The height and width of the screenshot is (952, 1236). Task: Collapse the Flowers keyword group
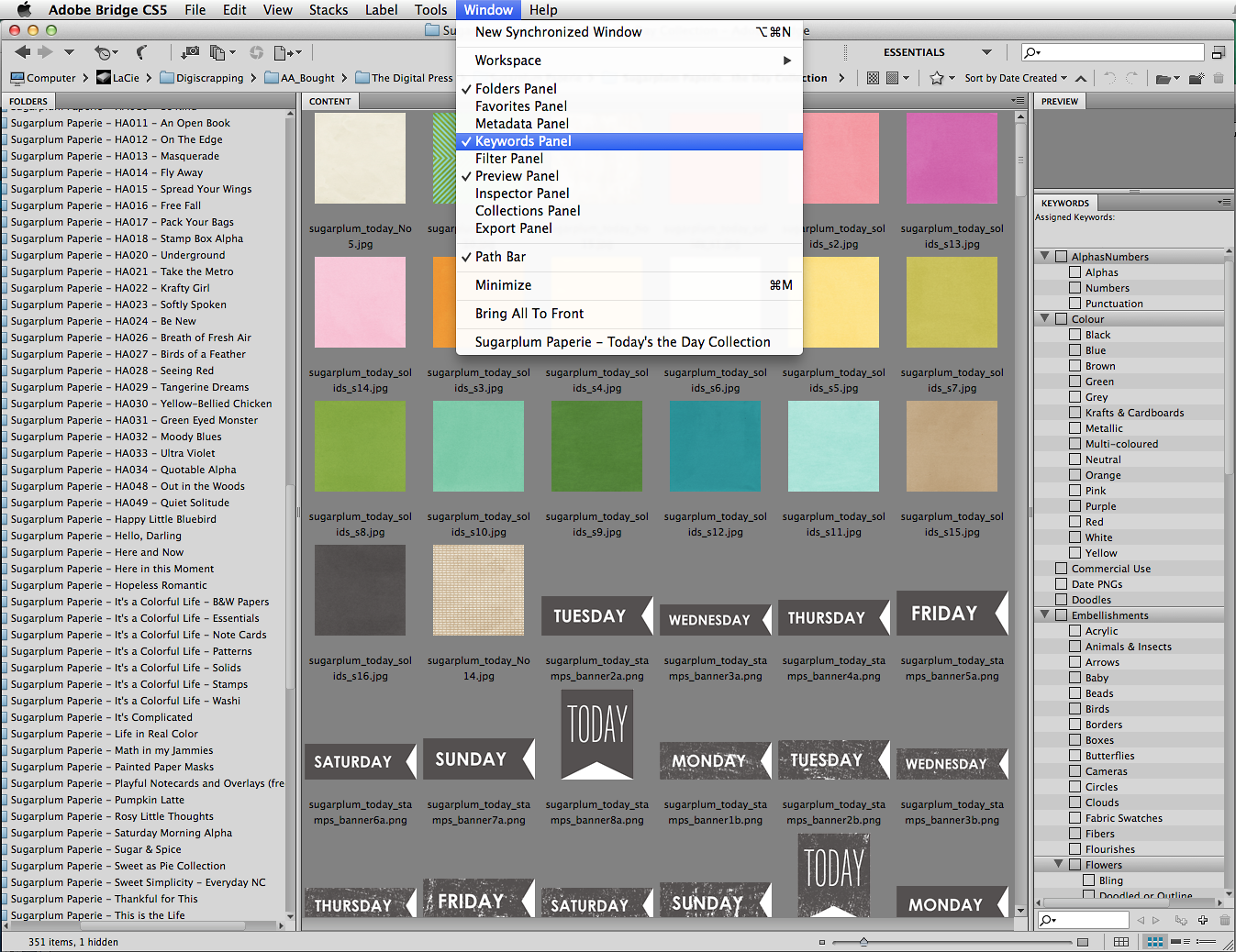pyautogui.click(x=1059, y=864)
